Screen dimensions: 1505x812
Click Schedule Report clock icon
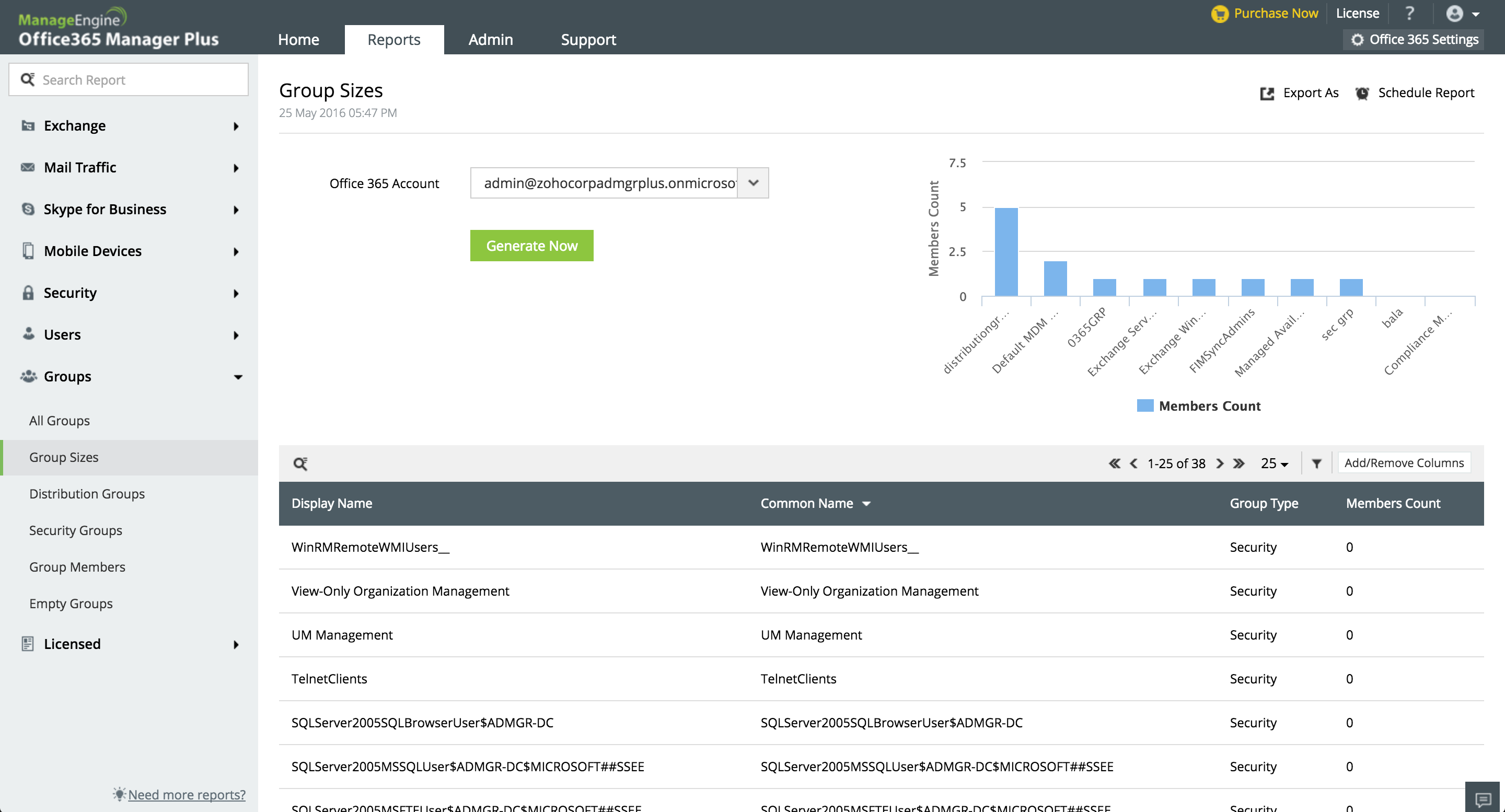point(1362,94)
